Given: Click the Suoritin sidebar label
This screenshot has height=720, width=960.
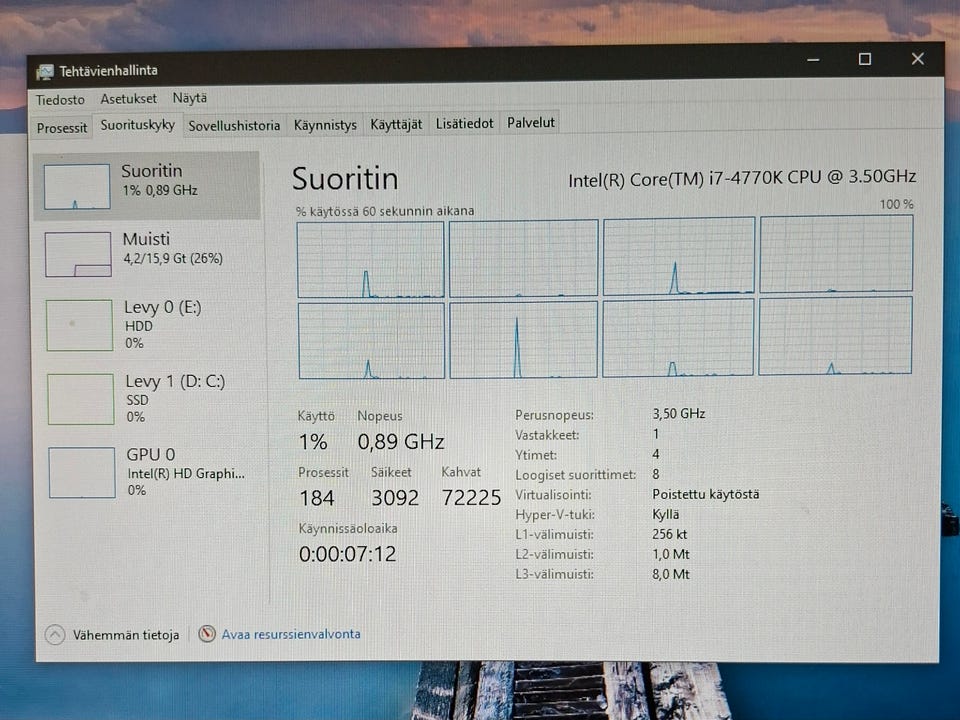Looking at the screenshot, I should [x=152, y=171].
